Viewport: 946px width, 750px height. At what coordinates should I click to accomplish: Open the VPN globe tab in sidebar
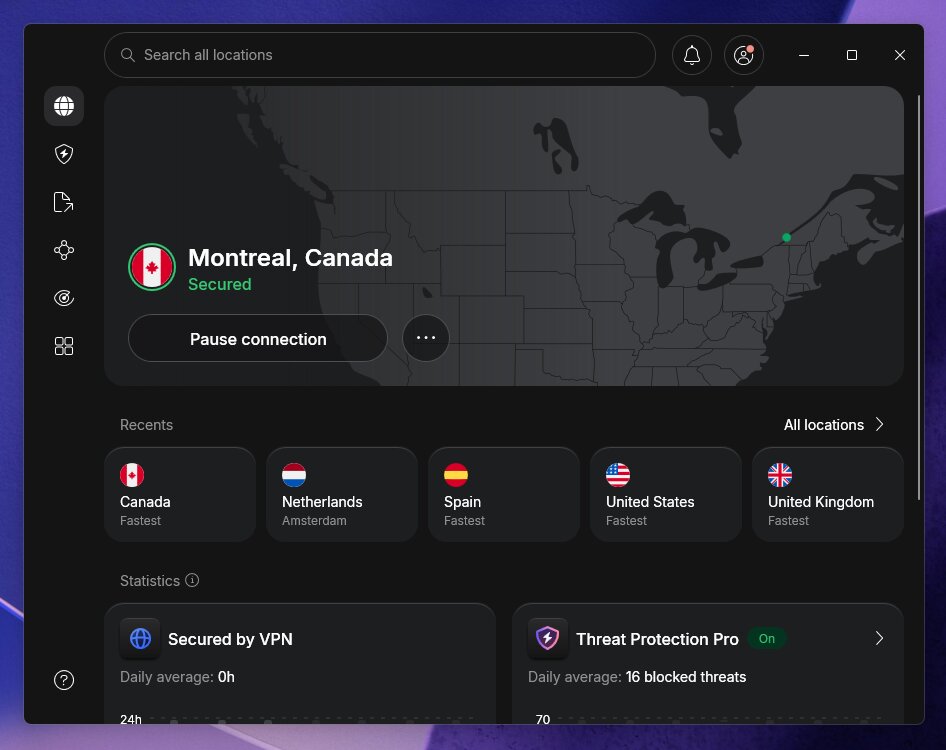point(64,106)
